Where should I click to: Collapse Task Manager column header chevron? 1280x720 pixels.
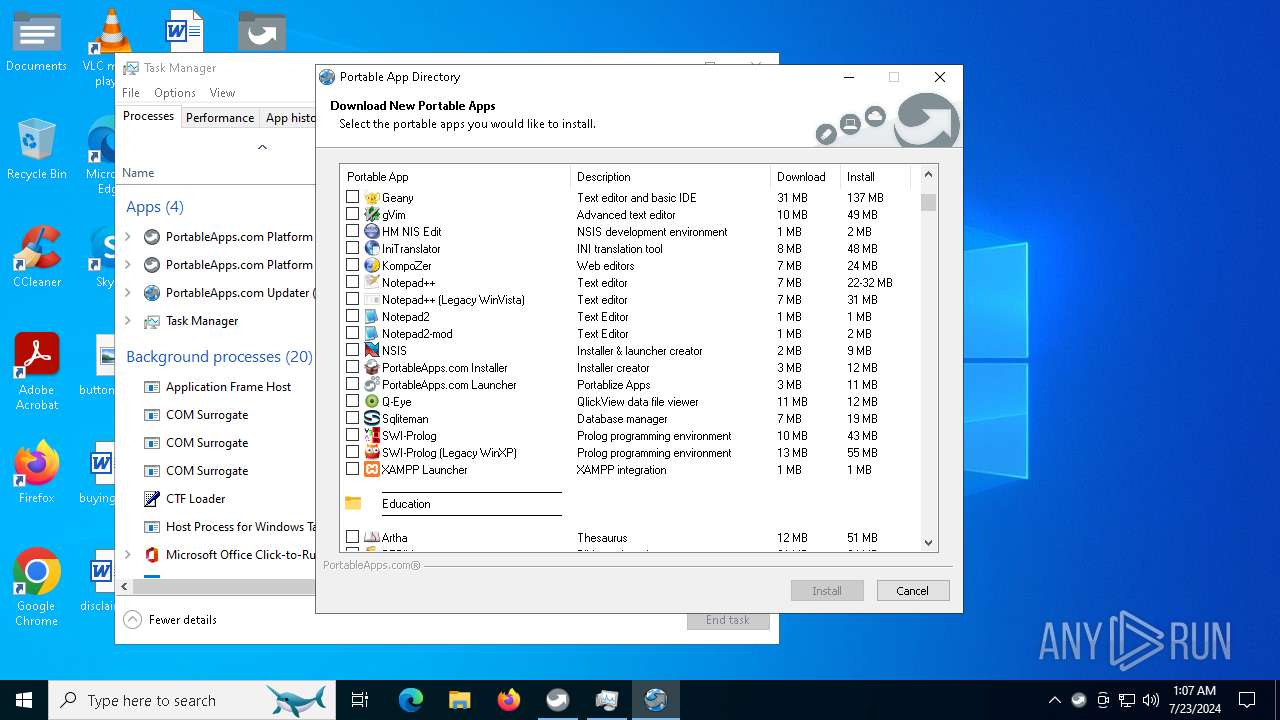point(262,147)
